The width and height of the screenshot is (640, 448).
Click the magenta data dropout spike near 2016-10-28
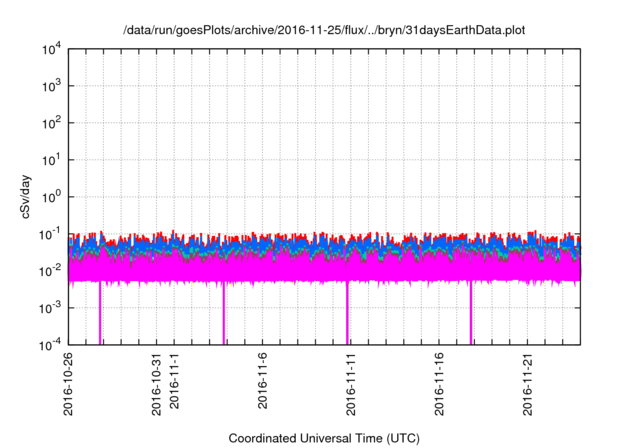(x=100, y=313)
